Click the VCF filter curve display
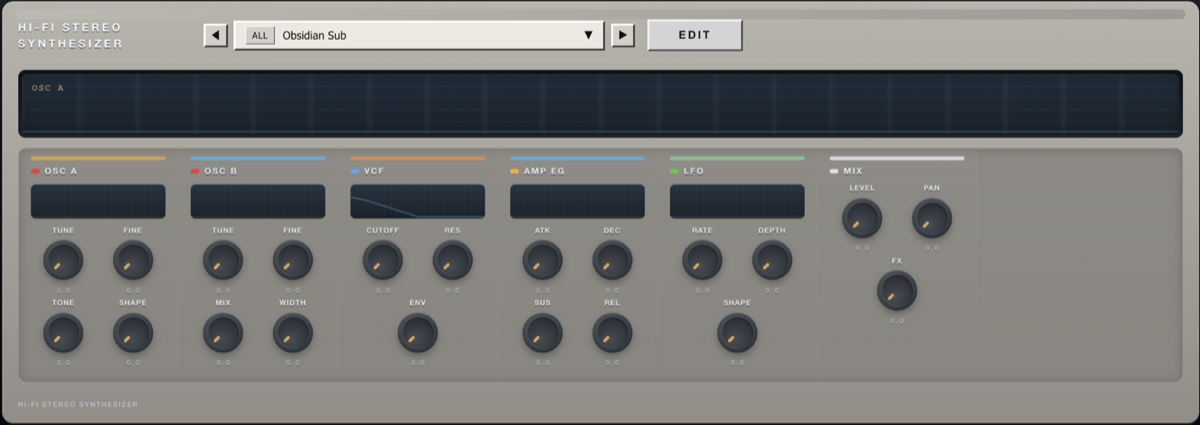The width and height of the screenshot is (1200, 425). coord(417,201)
